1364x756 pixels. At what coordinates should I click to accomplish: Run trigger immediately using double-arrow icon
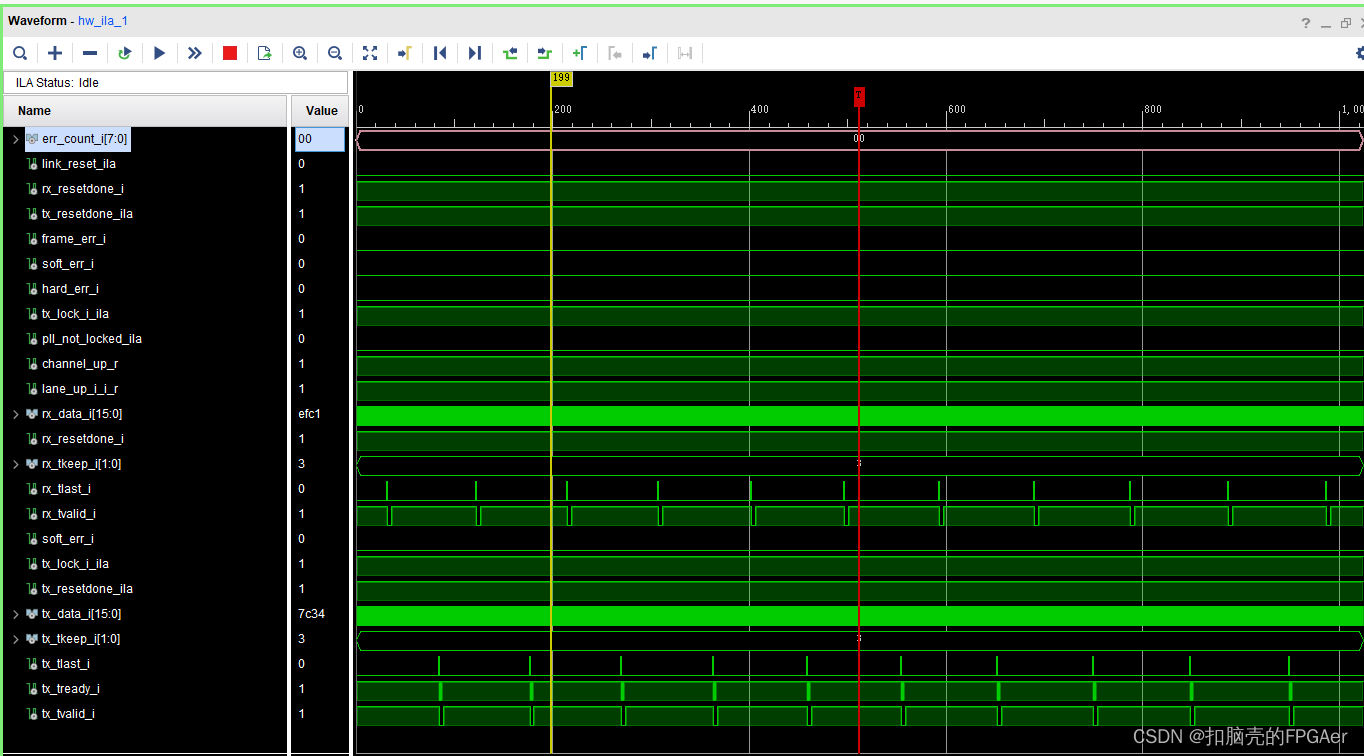point(194,53)
